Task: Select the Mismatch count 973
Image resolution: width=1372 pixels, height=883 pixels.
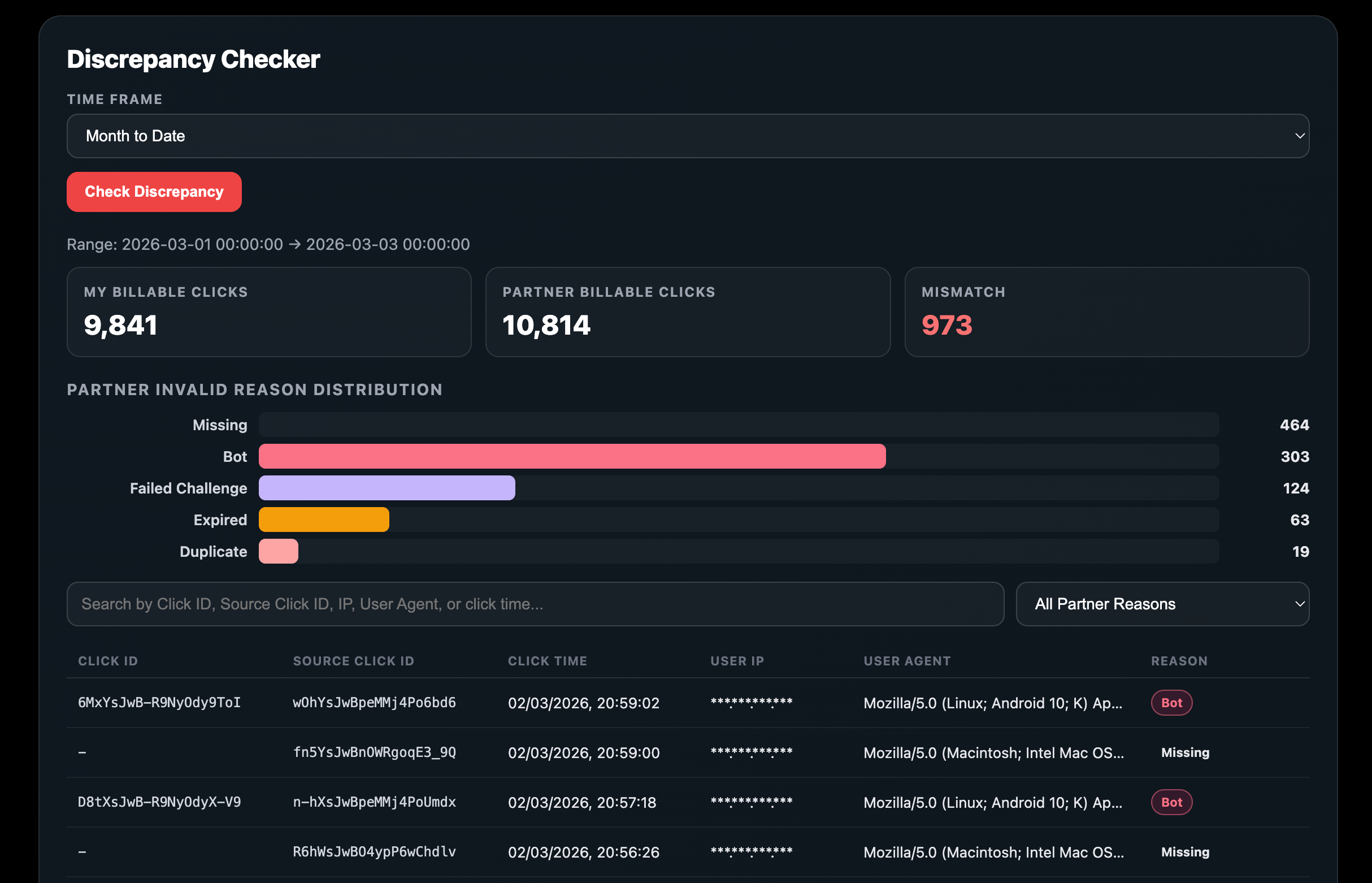Action: click(946, 325)
